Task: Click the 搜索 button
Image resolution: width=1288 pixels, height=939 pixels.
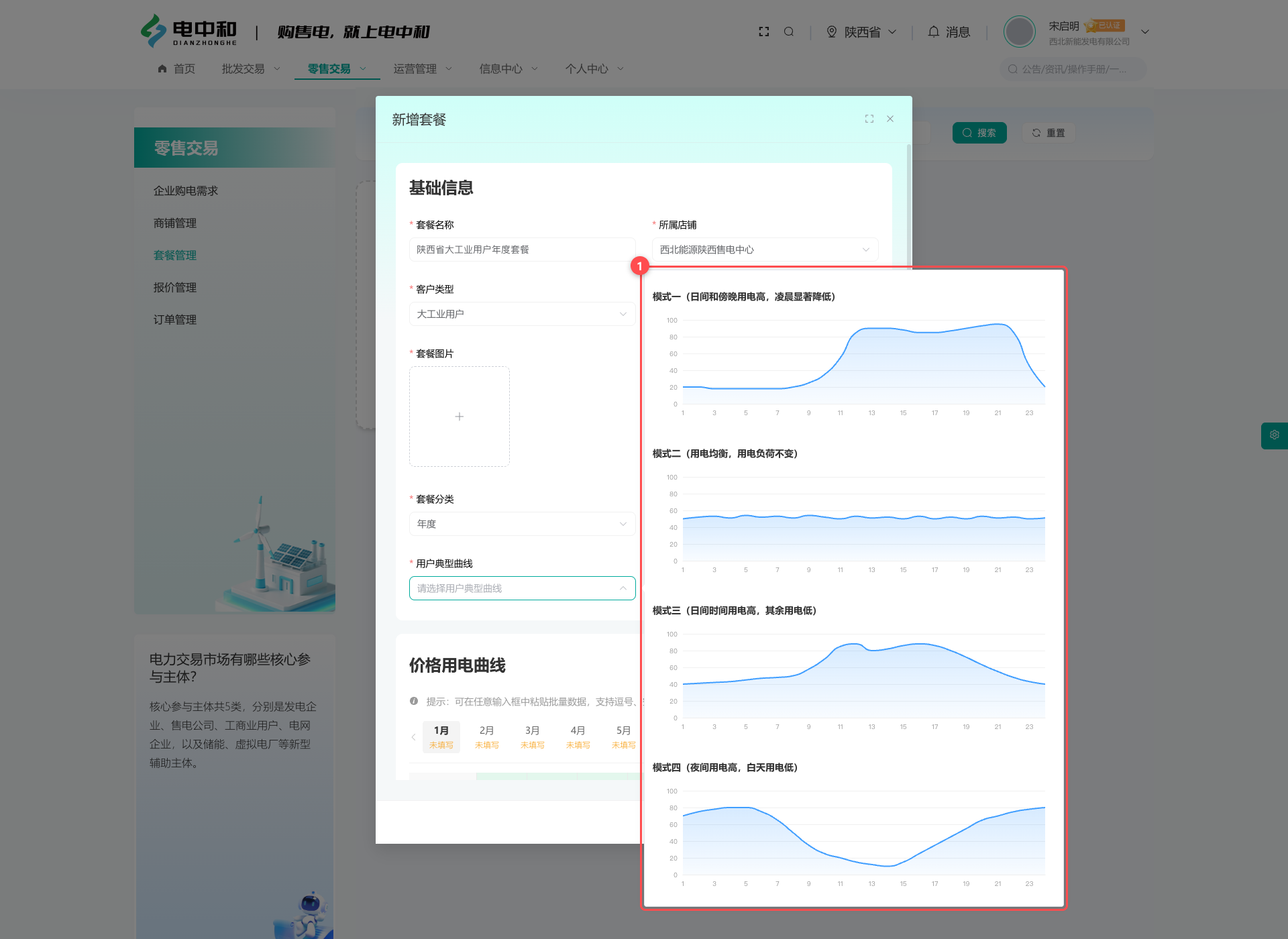Action: point(979,133)
